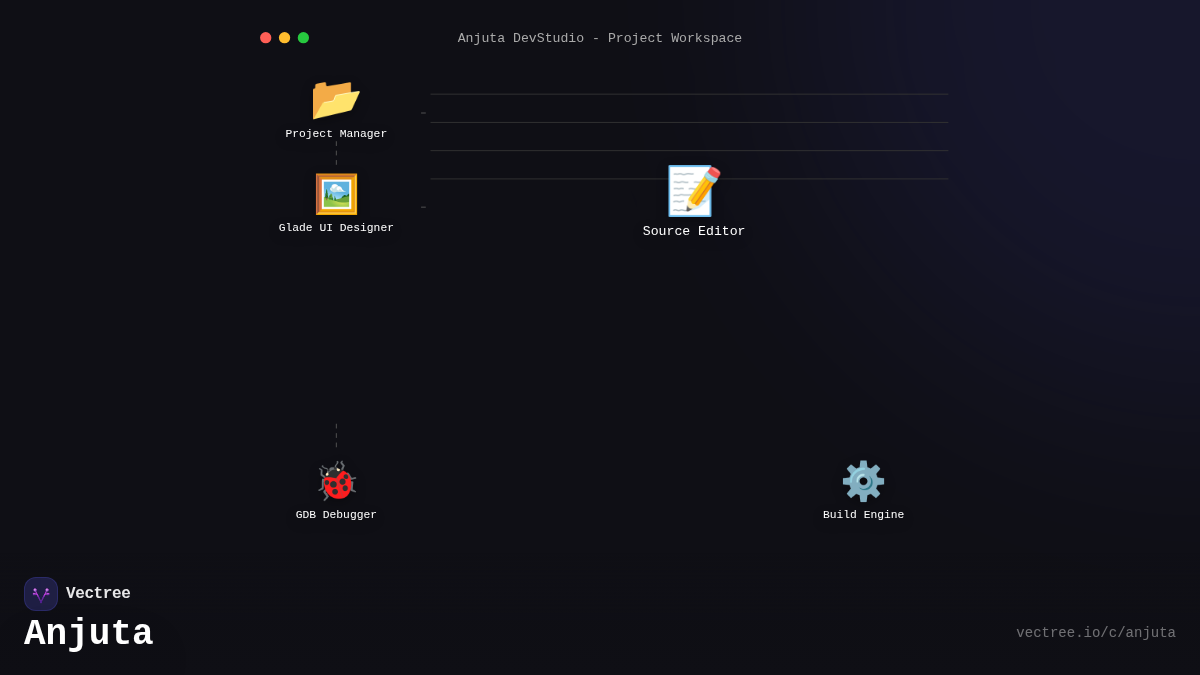
Task: Start the GDB Debugger ladybug icon
Action: 336,481
